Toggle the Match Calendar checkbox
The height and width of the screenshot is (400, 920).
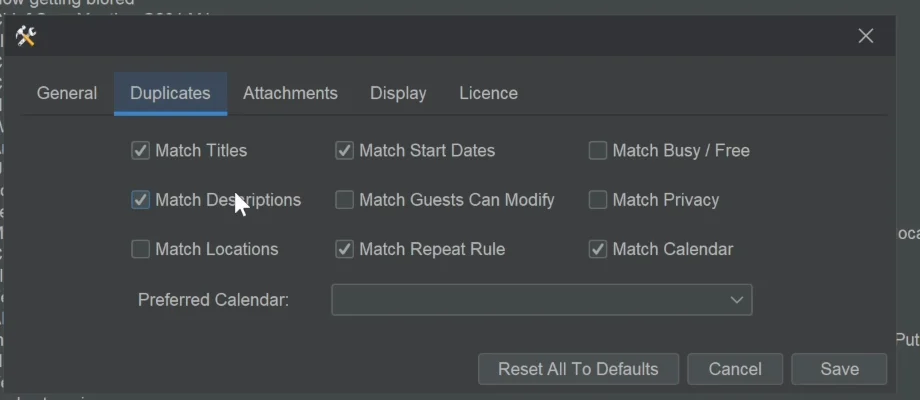click(597, 249)
